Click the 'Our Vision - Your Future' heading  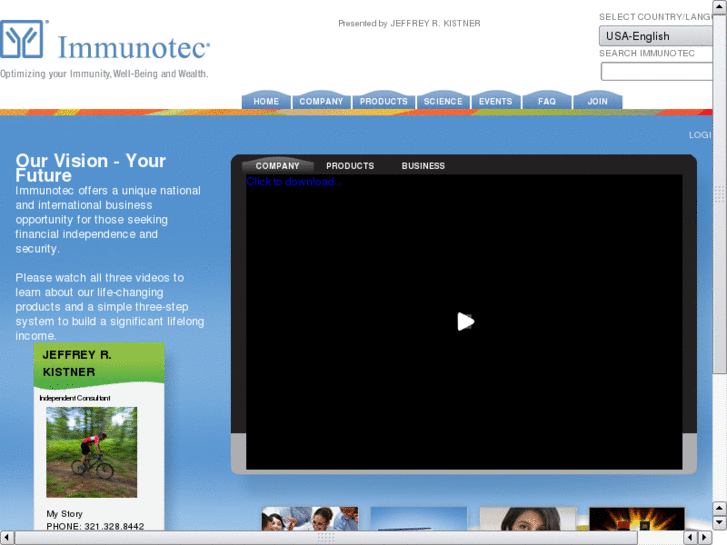(x=90, y=167)
